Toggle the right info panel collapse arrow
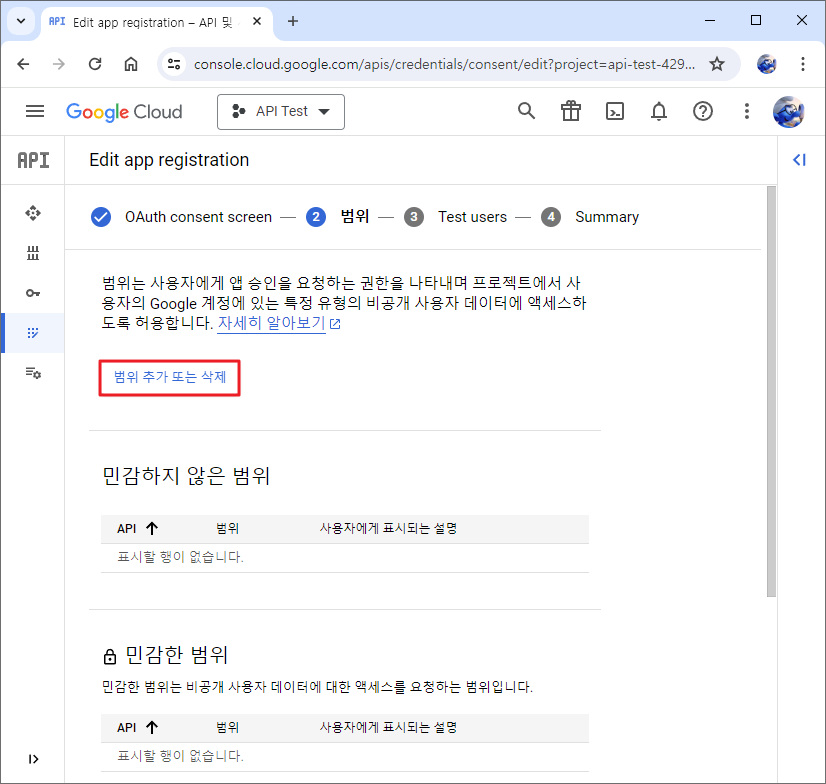The height and width of the screenshot is (784, 826). 799,160
